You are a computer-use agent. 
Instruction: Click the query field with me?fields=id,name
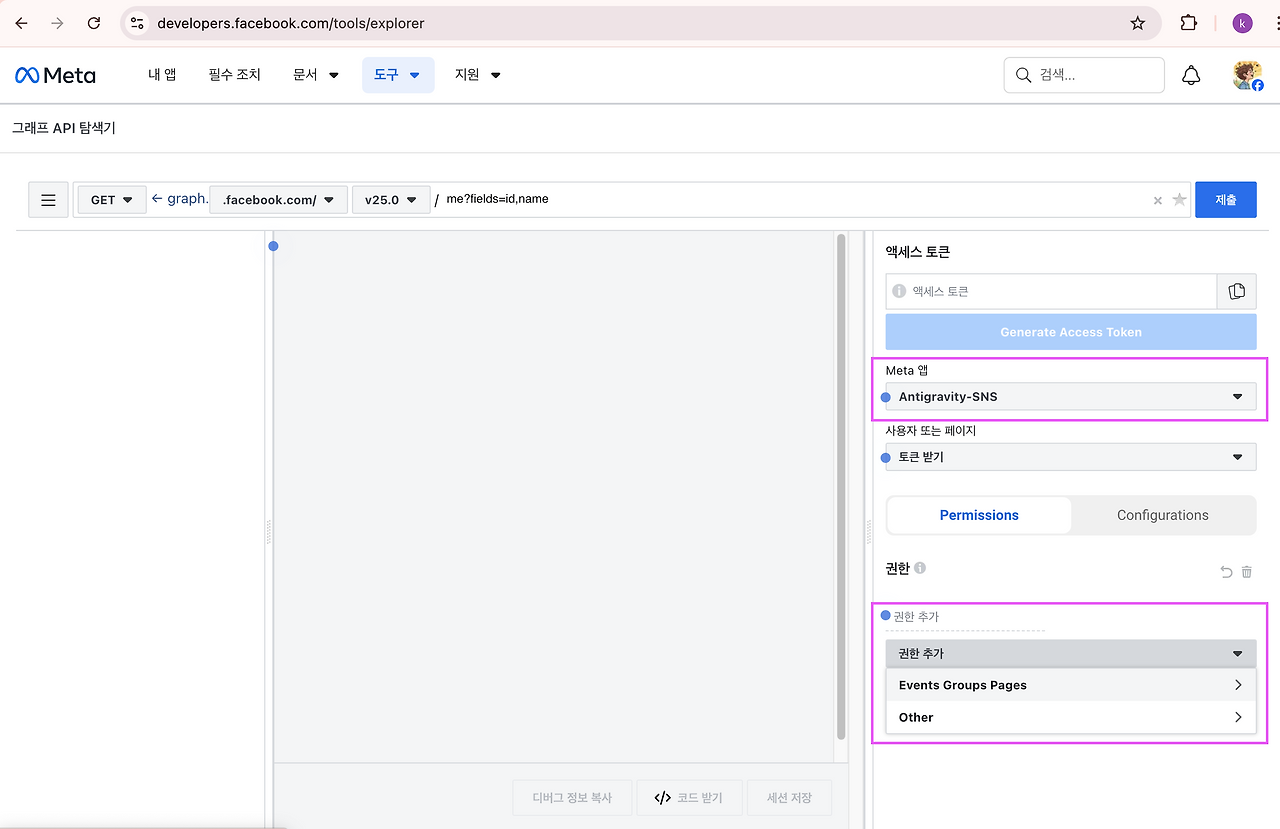(795, 200)
